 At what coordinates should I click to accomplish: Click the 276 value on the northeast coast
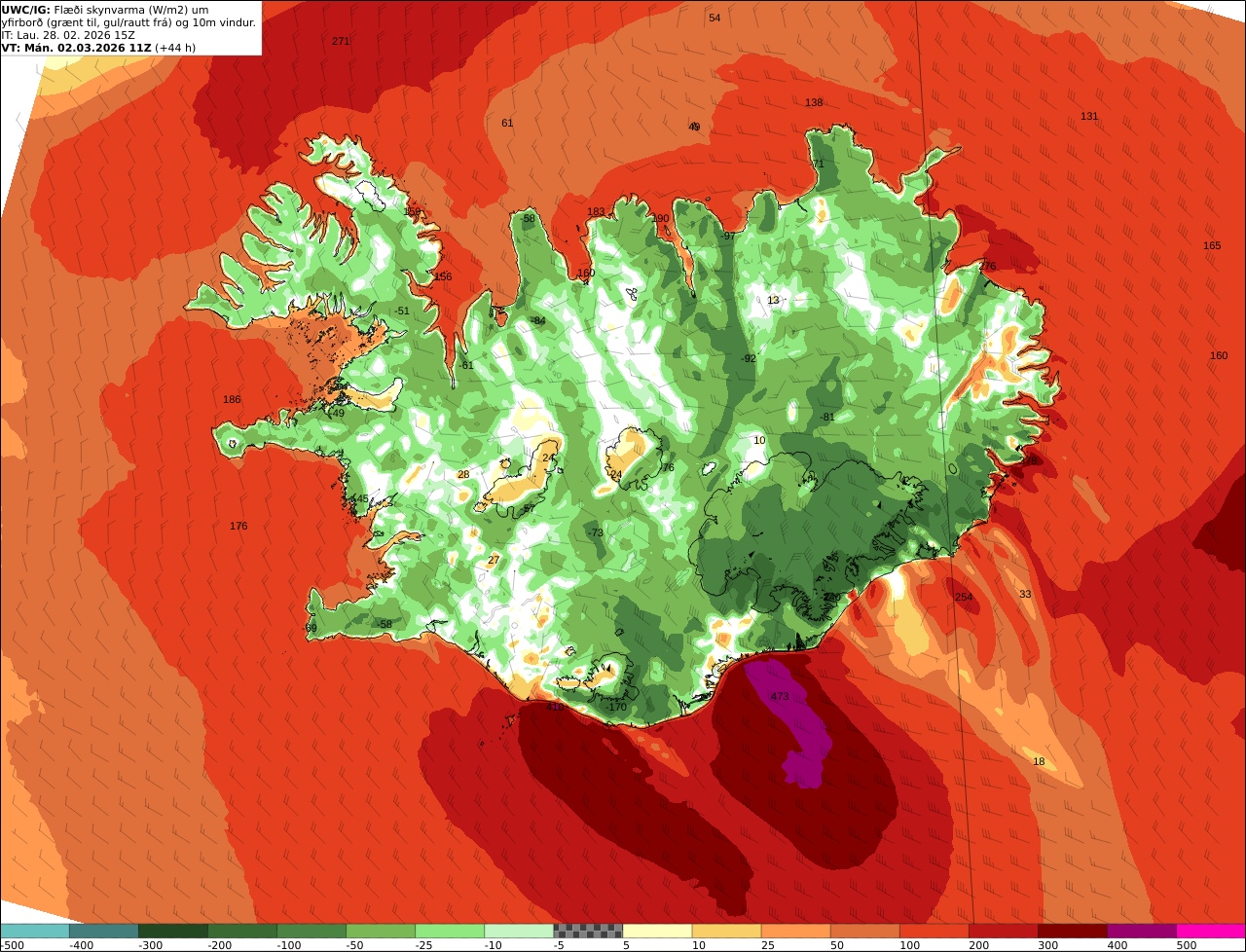pos(987,266)
